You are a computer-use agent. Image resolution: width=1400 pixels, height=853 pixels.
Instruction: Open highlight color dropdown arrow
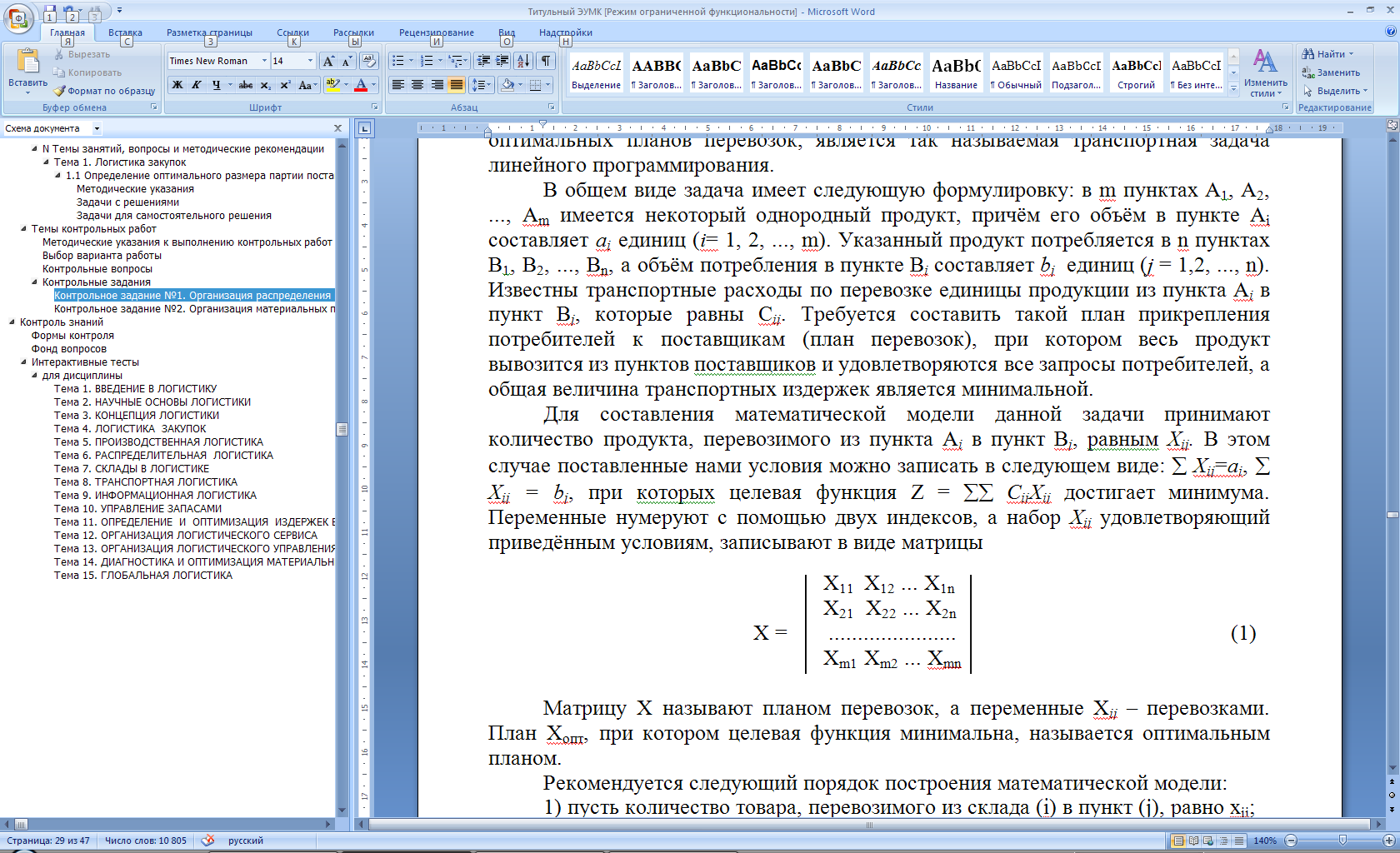pos(345,85)
